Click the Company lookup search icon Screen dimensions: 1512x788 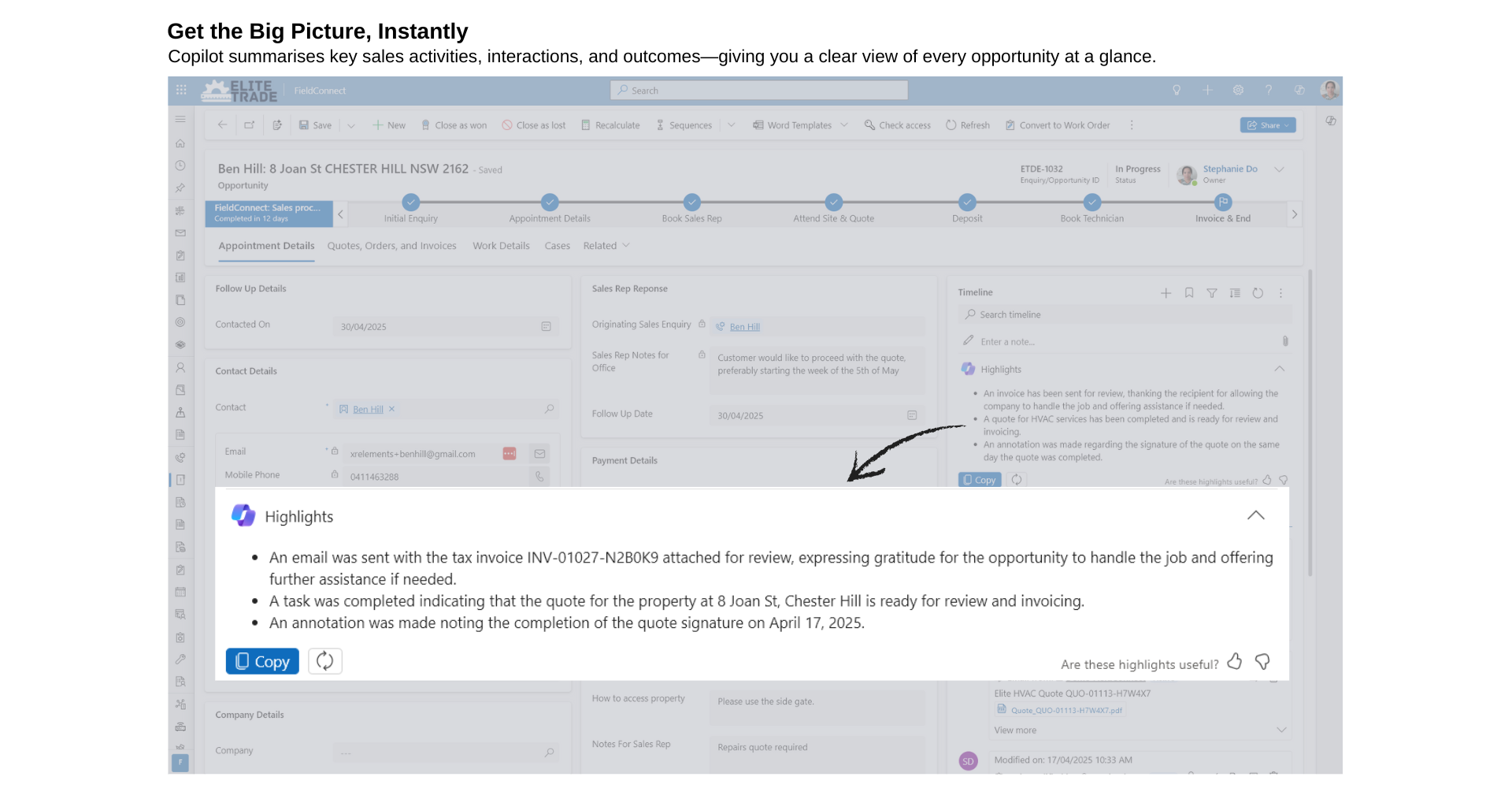tap(549, 753)
